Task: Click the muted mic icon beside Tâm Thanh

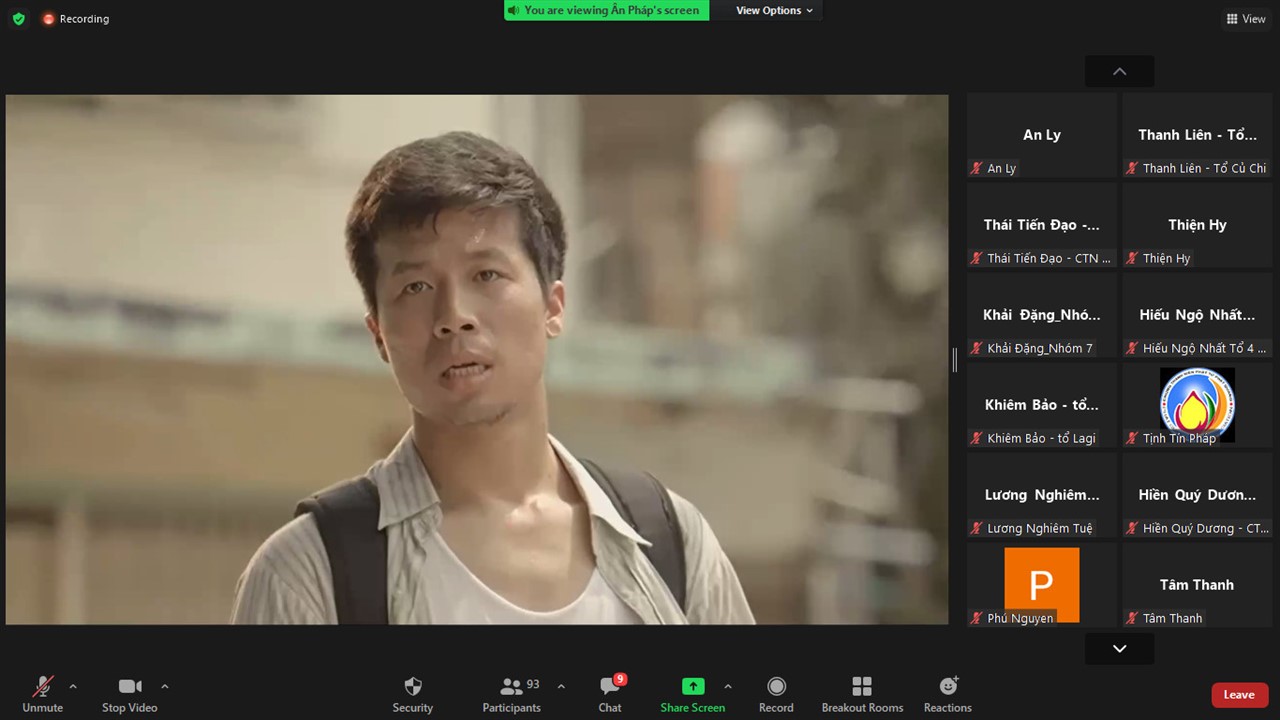Action: click(x=1132, y=619)
